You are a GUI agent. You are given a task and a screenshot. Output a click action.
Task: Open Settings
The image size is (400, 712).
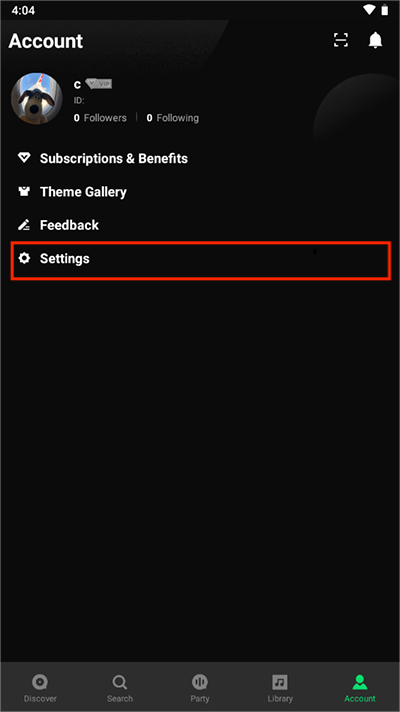[200, 260]
